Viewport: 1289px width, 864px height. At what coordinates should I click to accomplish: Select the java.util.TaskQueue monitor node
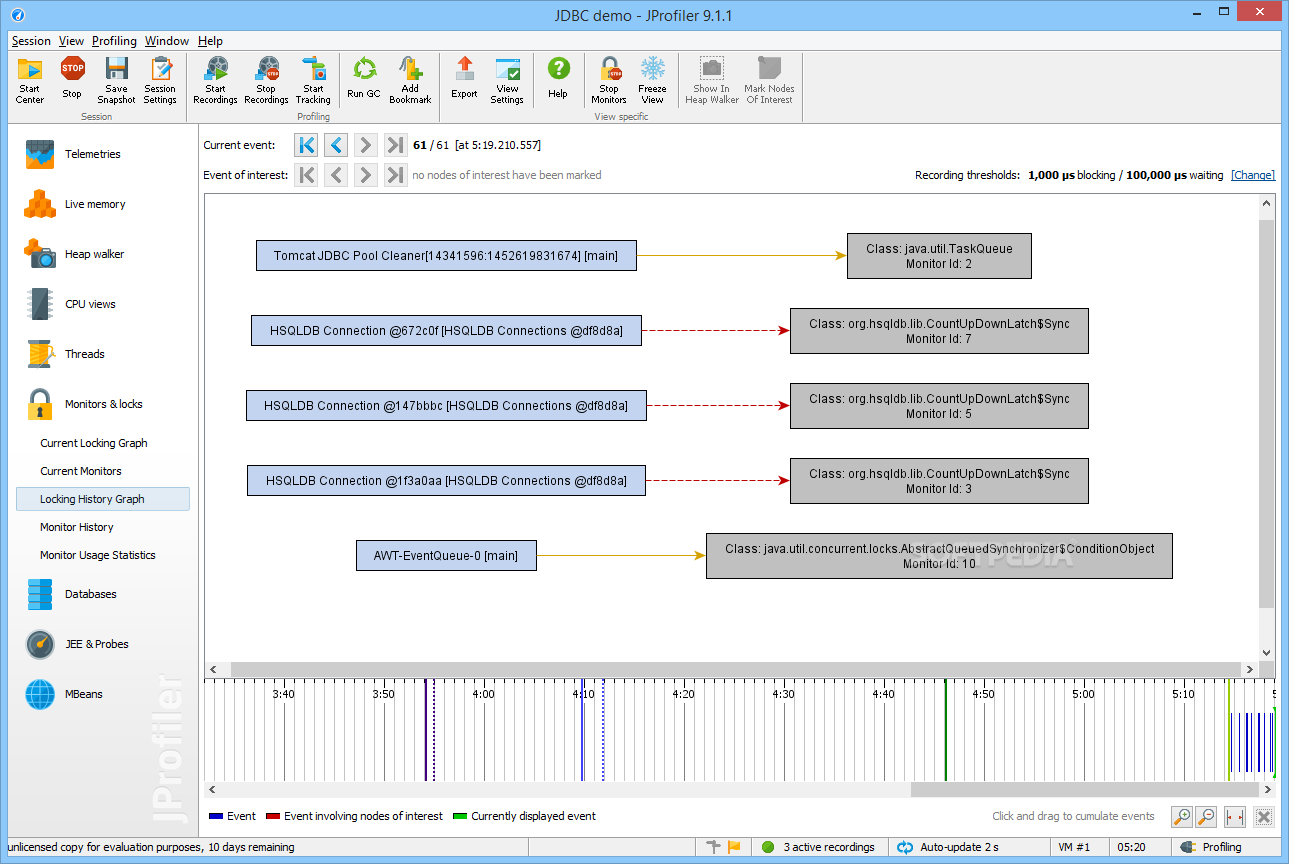coord(939,256)
